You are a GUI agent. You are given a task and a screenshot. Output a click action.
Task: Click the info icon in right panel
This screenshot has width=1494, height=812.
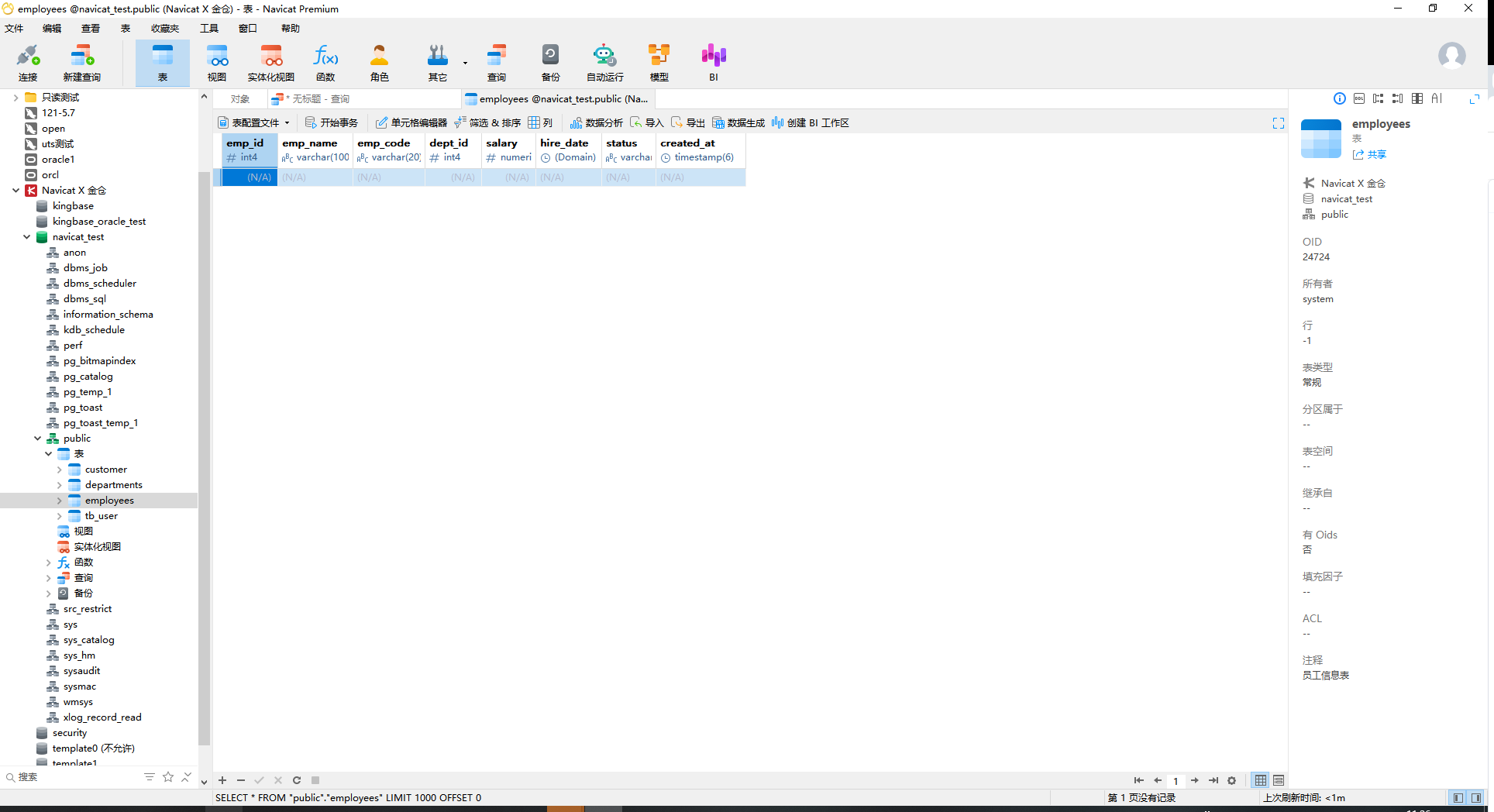[1340, 98]
